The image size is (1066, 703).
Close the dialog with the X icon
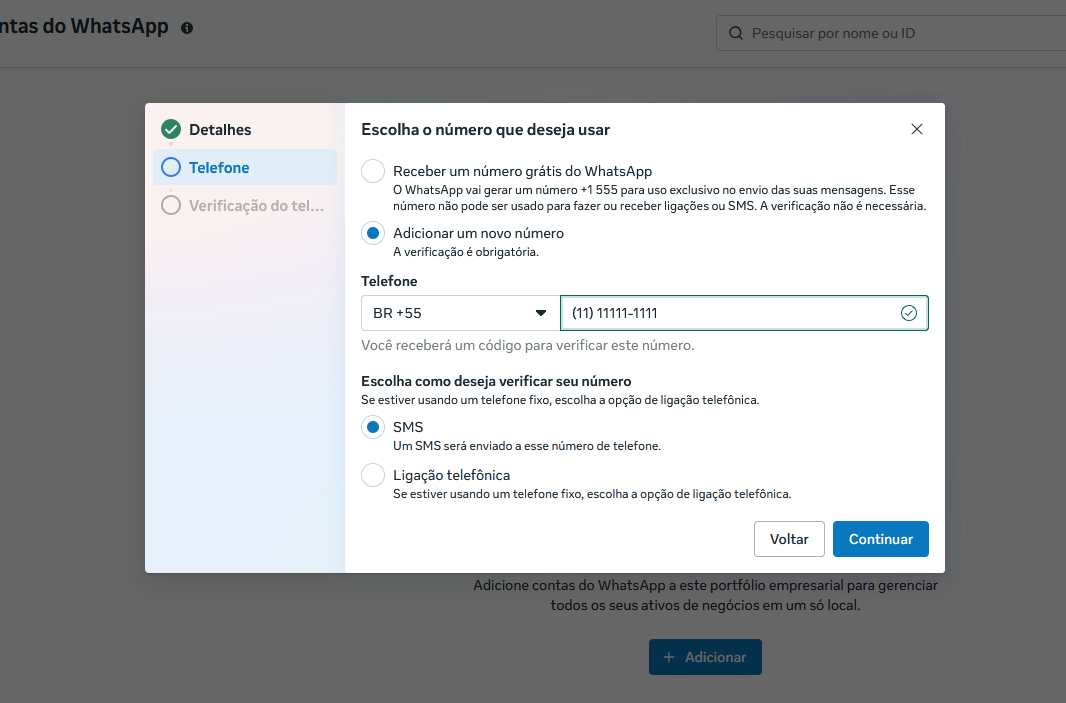pos(917,129)
